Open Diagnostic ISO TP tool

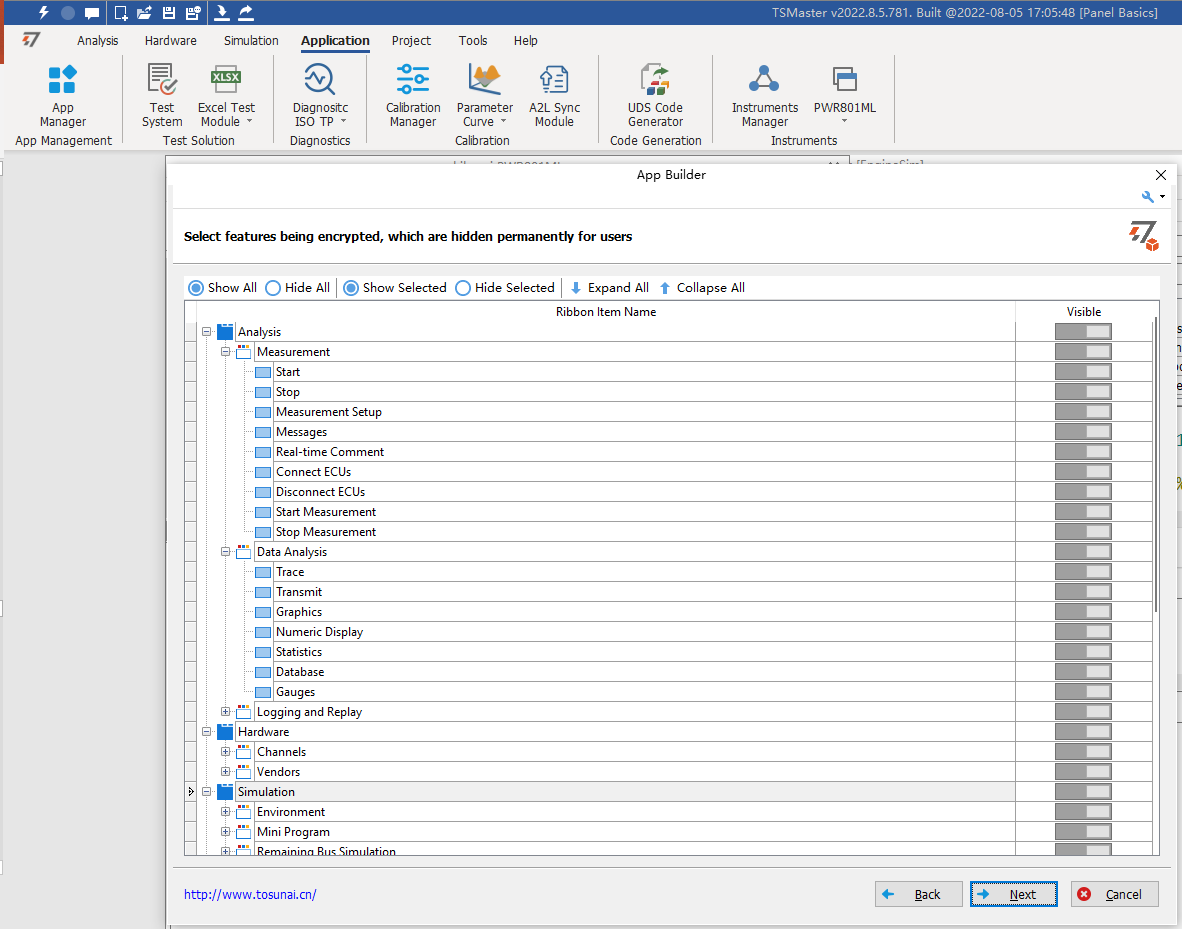[x=320, y=96]
